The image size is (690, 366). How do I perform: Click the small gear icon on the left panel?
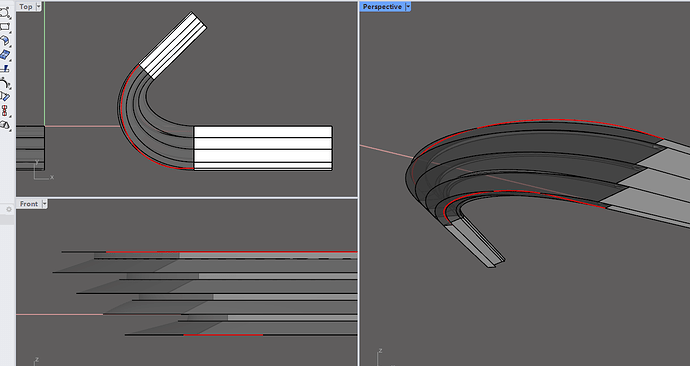coord(9,209)
